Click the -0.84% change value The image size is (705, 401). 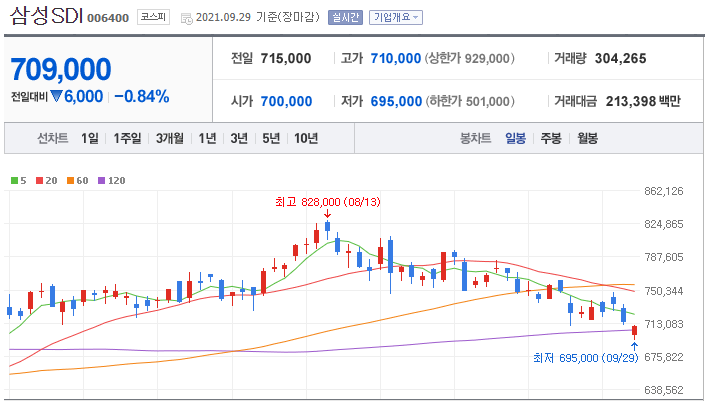coord(142,96)
